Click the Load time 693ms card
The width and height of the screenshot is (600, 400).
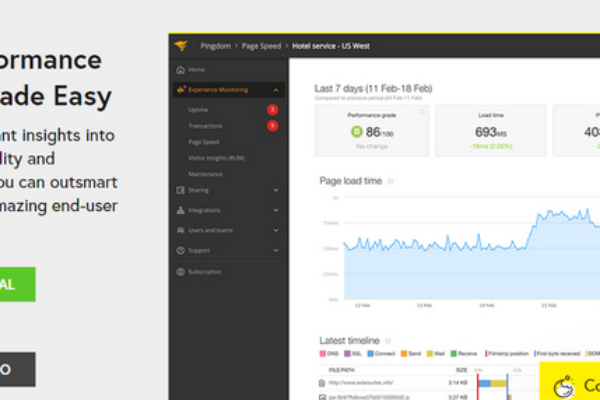tap(491, 131)
